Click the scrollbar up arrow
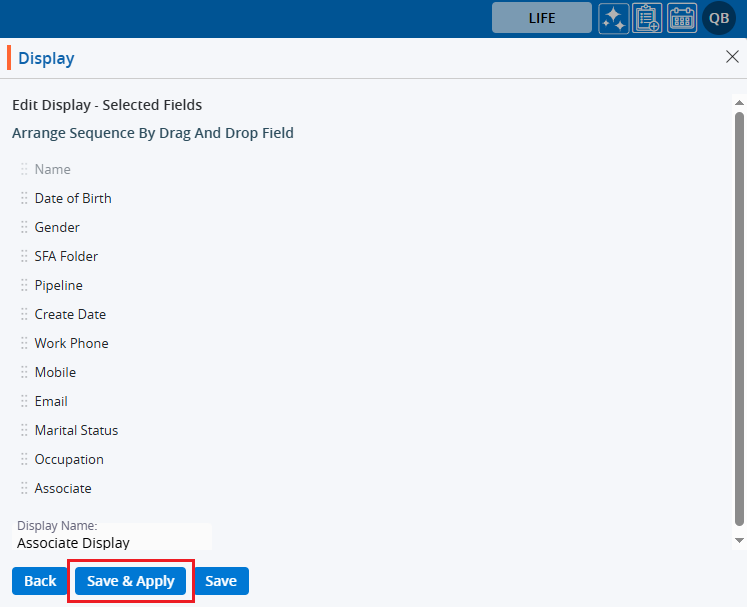 tap(739, 102)
